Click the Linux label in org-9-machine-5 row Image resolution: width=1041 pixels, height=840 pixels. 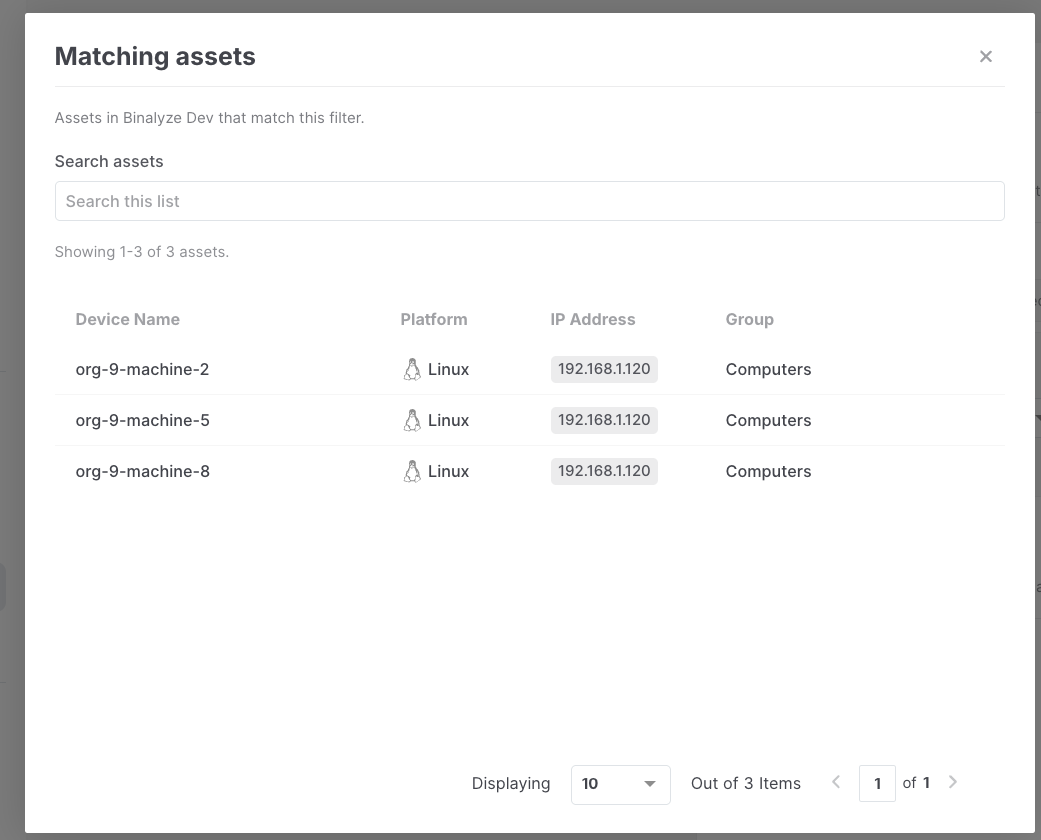tap(448, 420)
